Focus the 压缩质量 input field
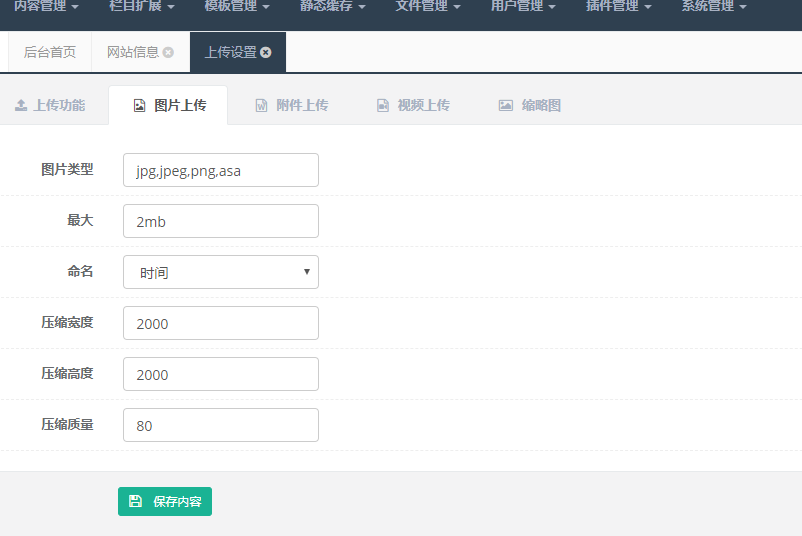The width and height of the screenshot is (802, 536). coord(221,425)
